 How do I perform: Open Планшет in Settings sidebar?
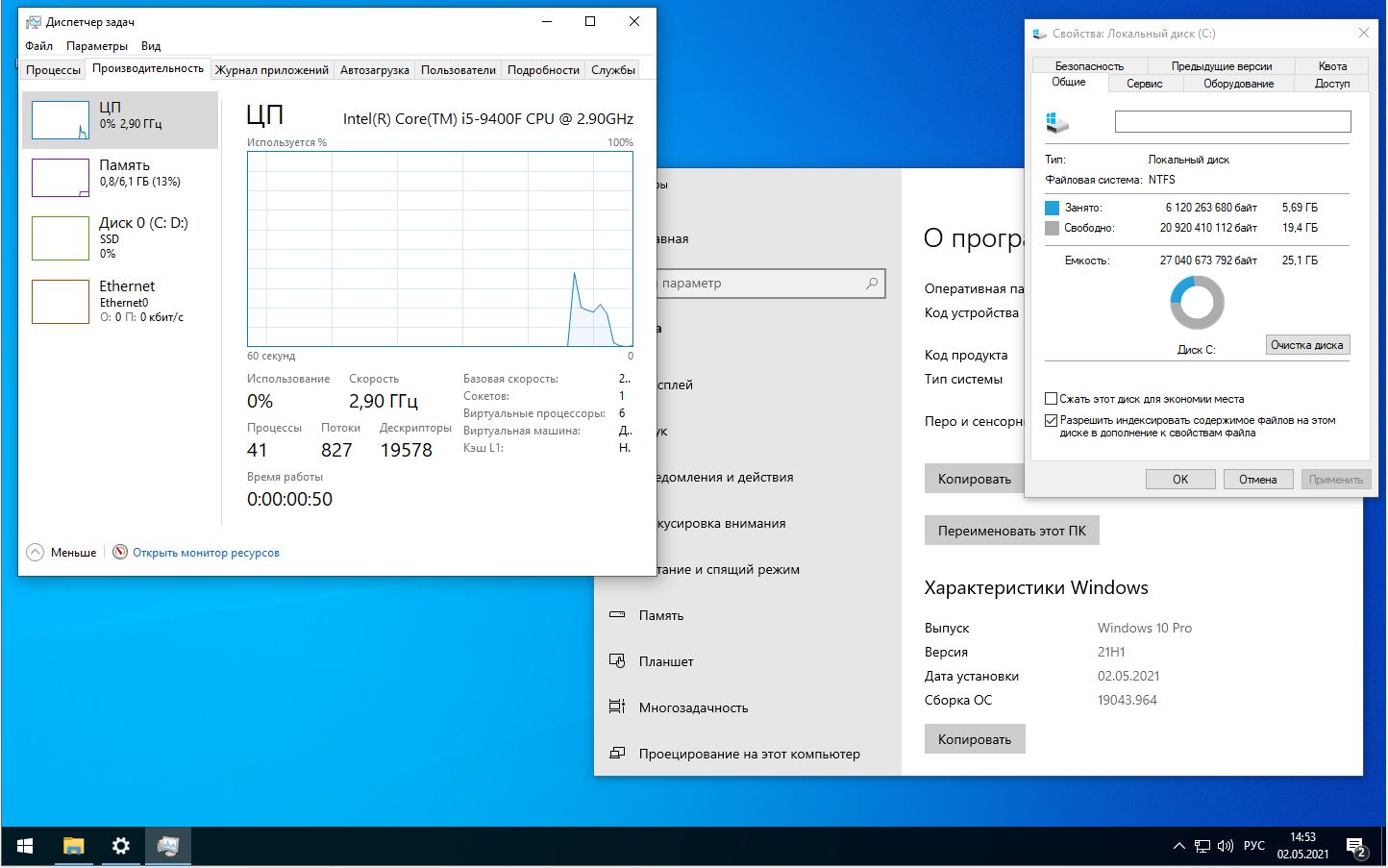(x=666, y=661)
